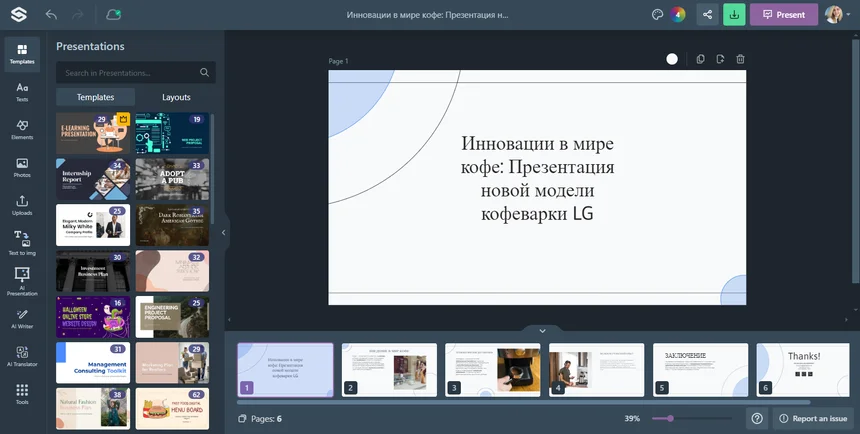Select the Marketing Plan for Realtors template
The height and width of the screenshot is (434, 860).
coord(172,363)
